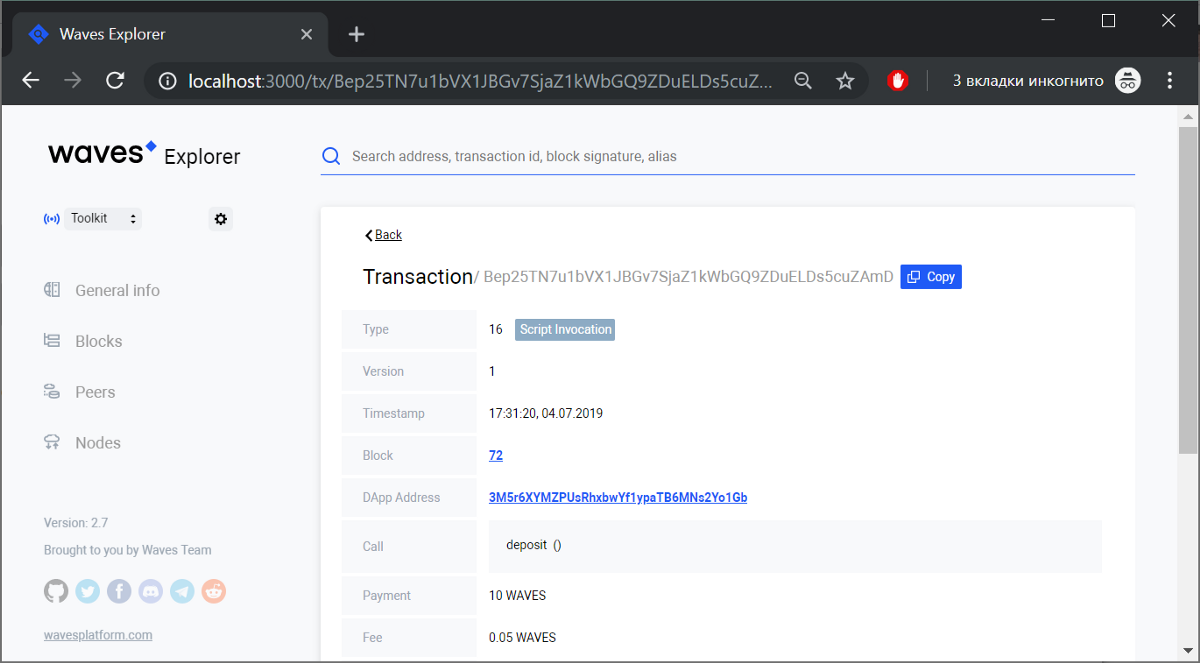The image size is (1200, 663).
Task: Follow the DApp address link
Action: click(617, 497)
